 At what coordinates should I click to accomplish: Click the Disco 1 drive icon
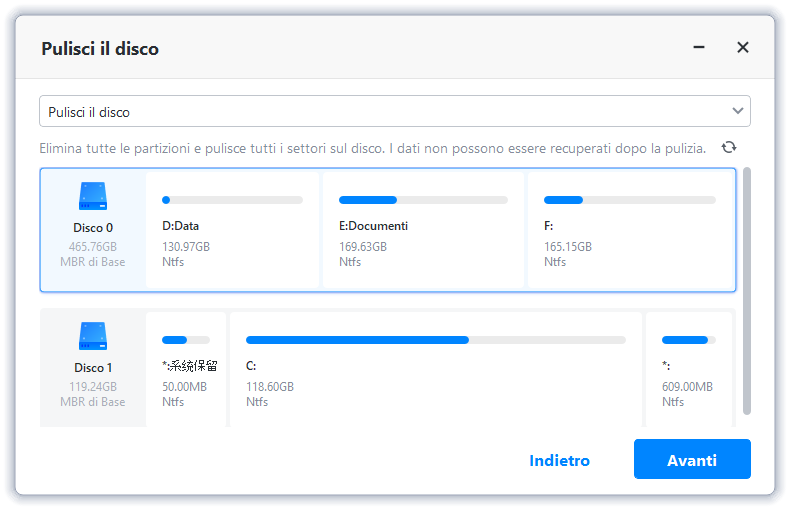pos(93,336)
